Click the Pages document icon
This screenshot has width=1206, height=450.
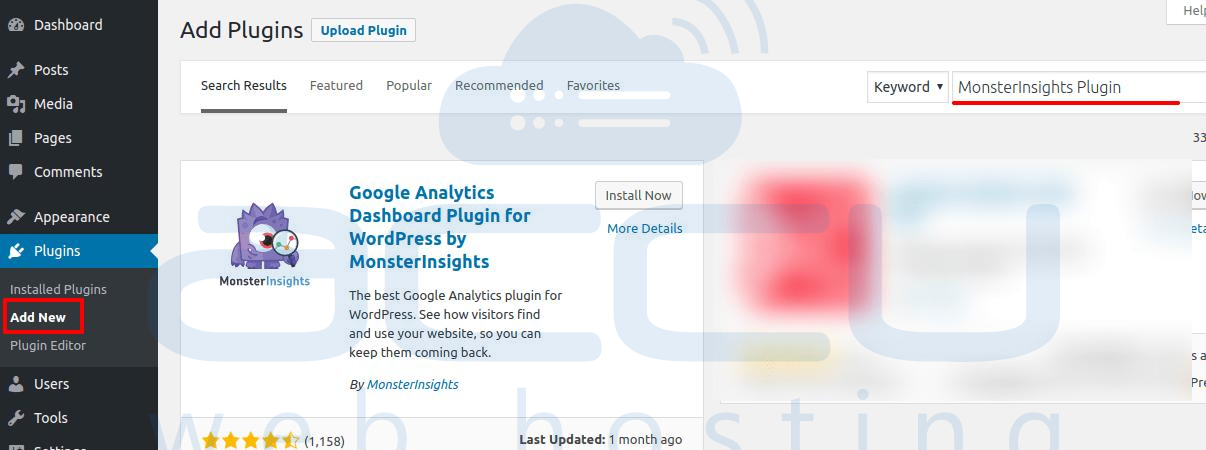pos(16,138)
